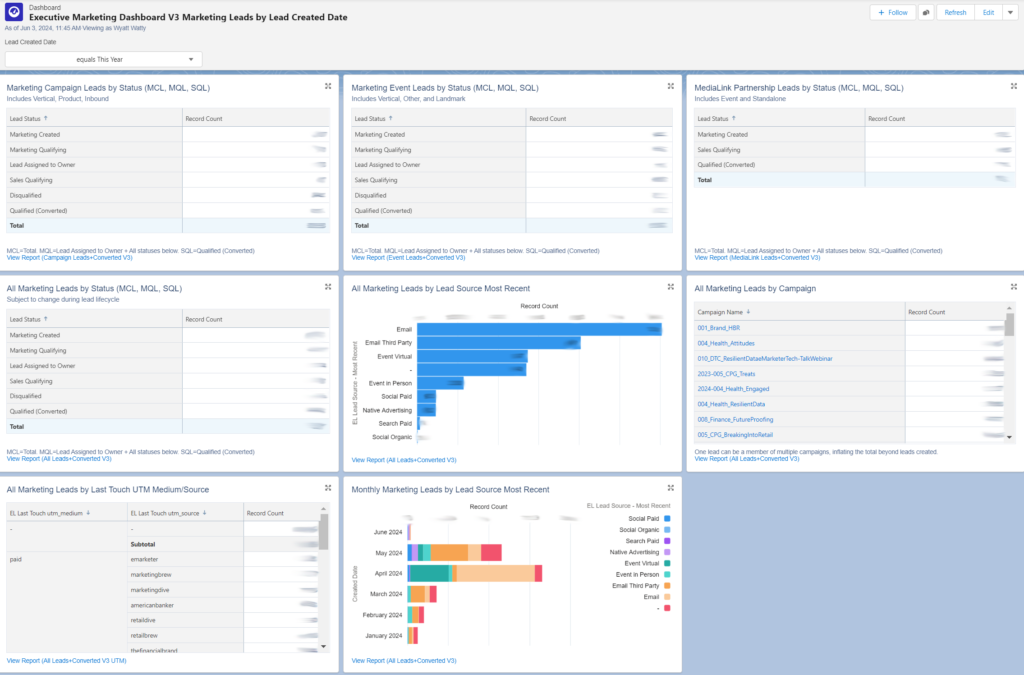Open the 008_Finance_FutureProofing campaign link

tap(735, 420)
